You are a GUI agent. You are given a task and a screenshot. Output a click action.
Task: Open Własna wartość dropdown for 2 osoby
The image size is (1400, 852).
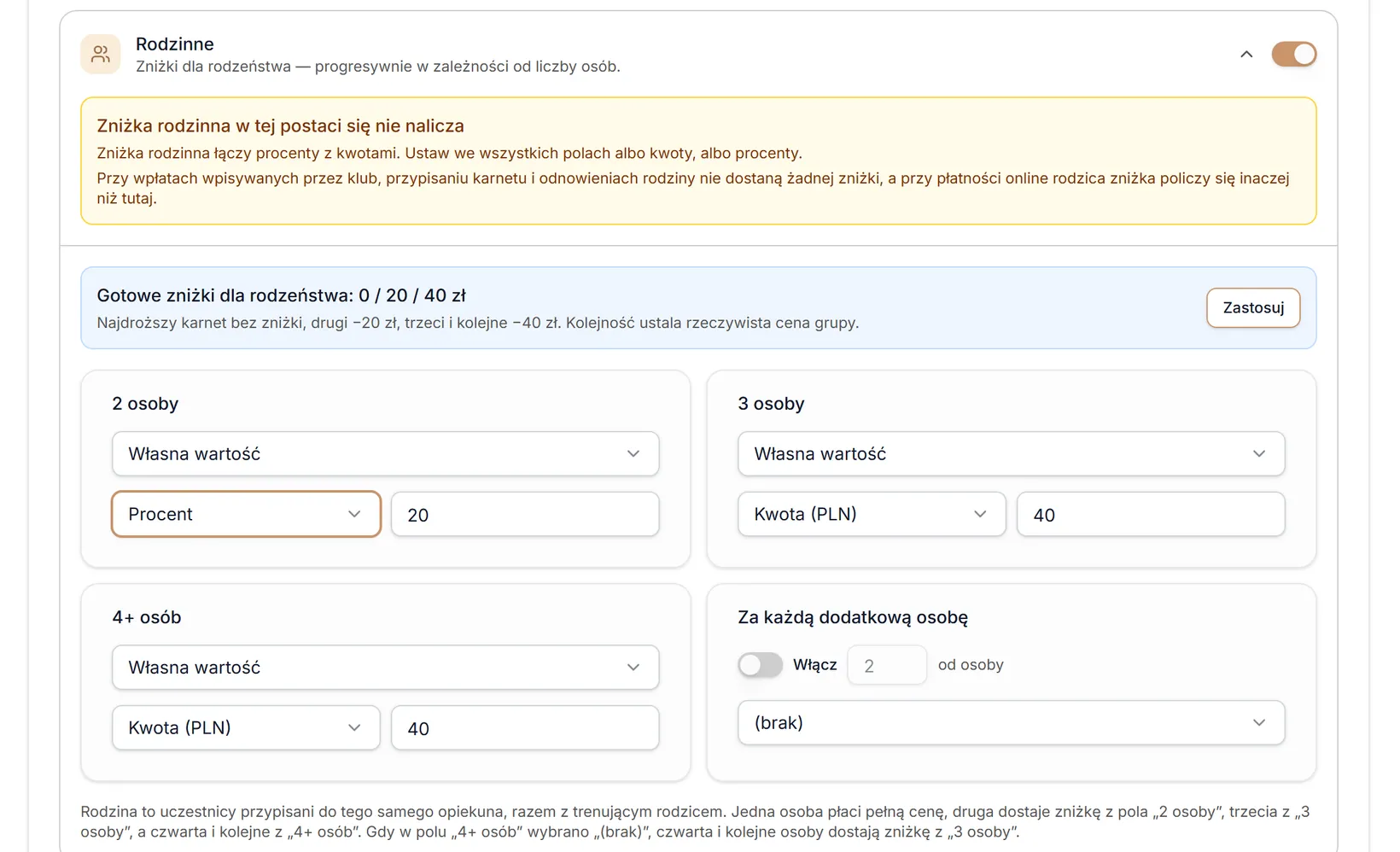[x=385, y=453]
